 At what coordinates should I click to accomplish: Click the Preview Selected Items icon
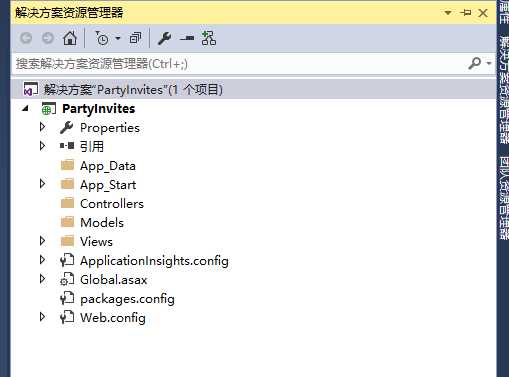coord(187,38)
